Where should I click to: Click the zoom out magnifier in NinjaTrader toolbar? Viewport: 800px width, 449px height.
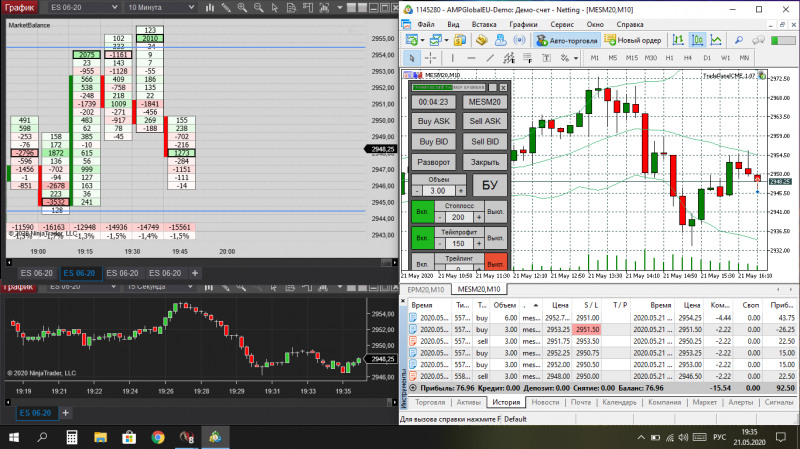259,8
